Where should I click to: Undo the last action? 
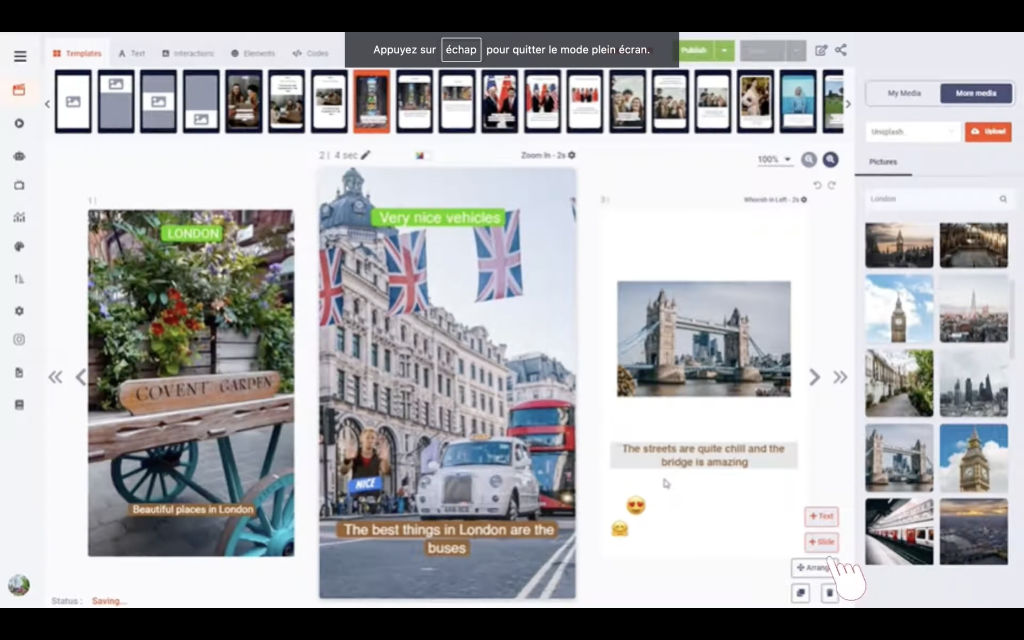click(x=817, y=185)
